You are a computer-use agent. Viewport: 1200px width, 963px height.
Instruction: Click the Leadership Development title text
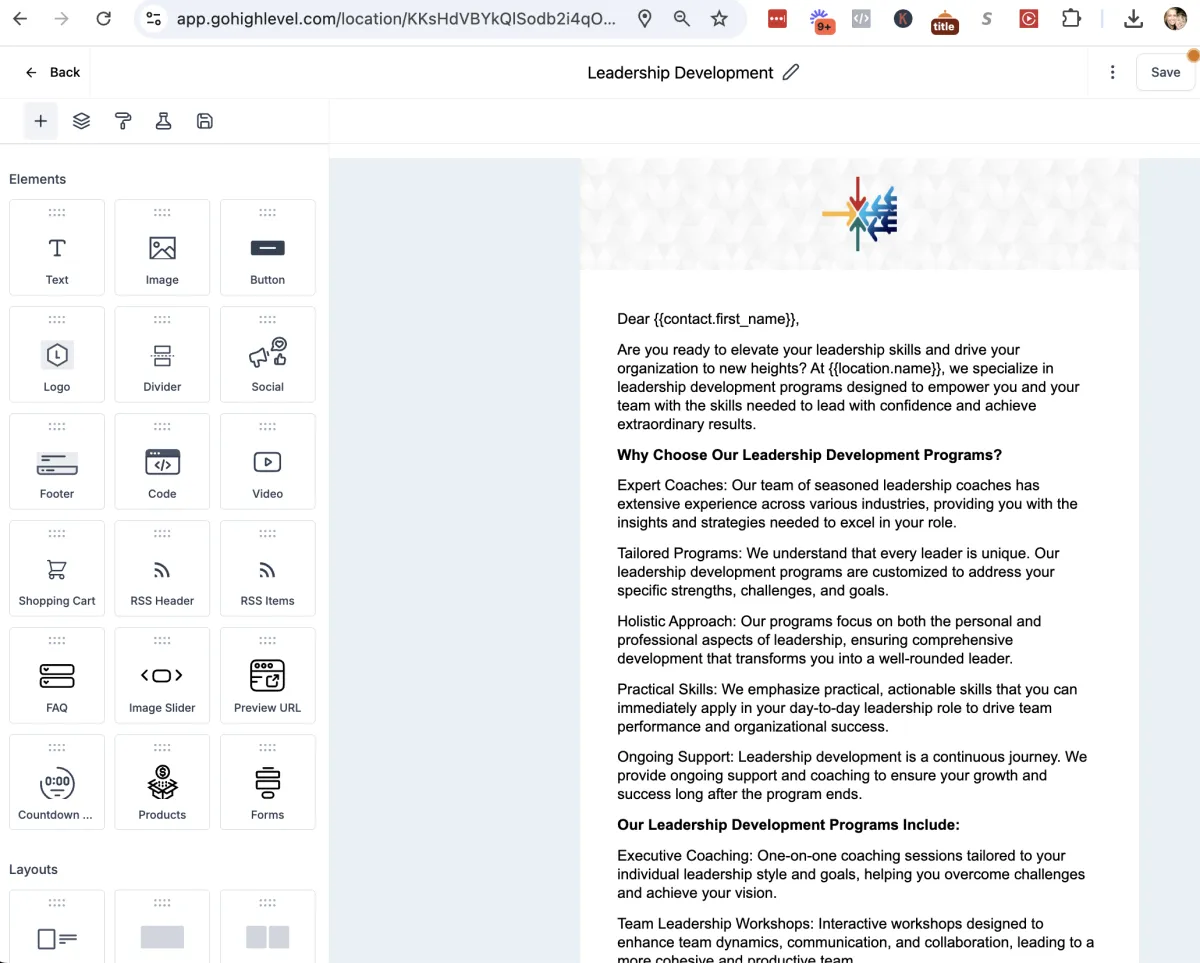coord(680,73)
